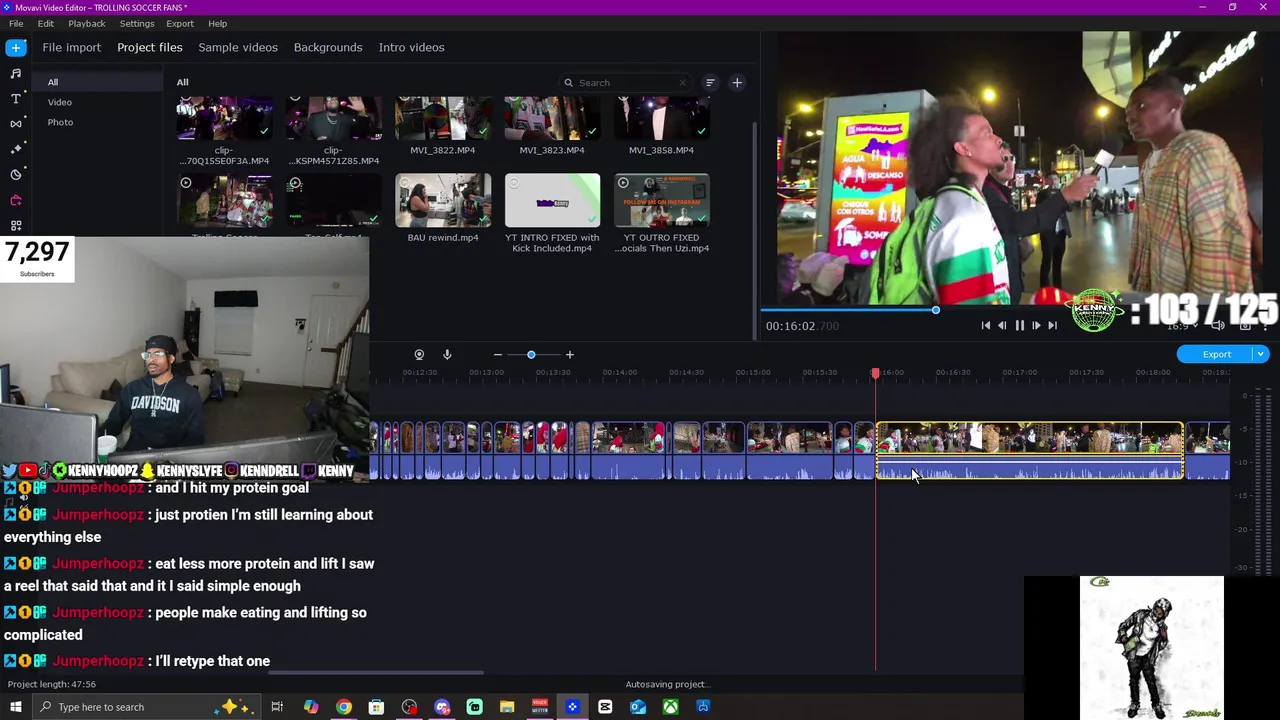Step forward one frame in preview

1036,325
